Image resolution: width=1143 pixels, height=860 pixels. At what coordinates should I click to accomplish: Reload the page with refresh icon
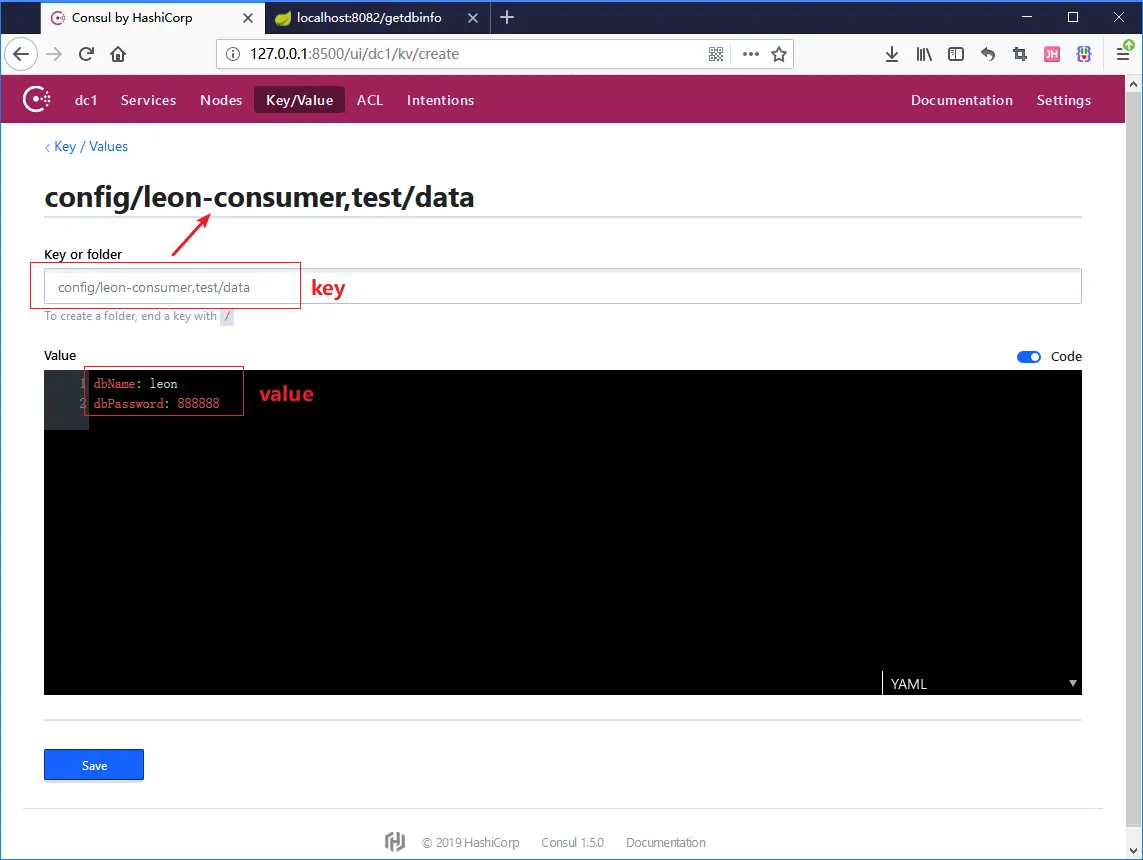pyautogui.click(x=86, y=54)
